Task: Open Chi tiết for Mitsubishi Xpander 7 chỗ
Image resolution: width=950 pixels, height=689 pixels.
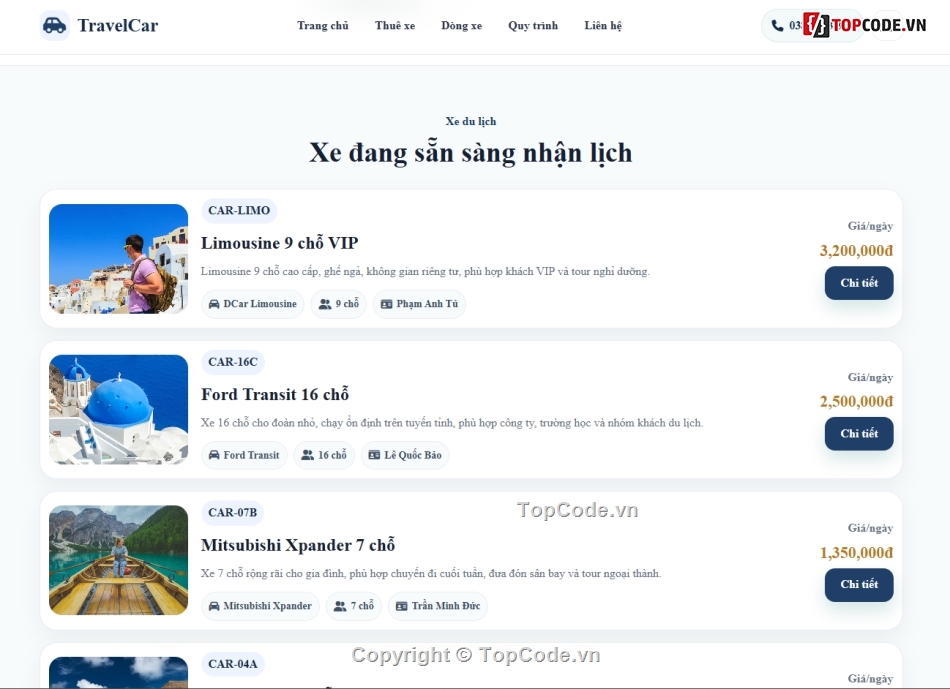Action: [x=859, y=585]
